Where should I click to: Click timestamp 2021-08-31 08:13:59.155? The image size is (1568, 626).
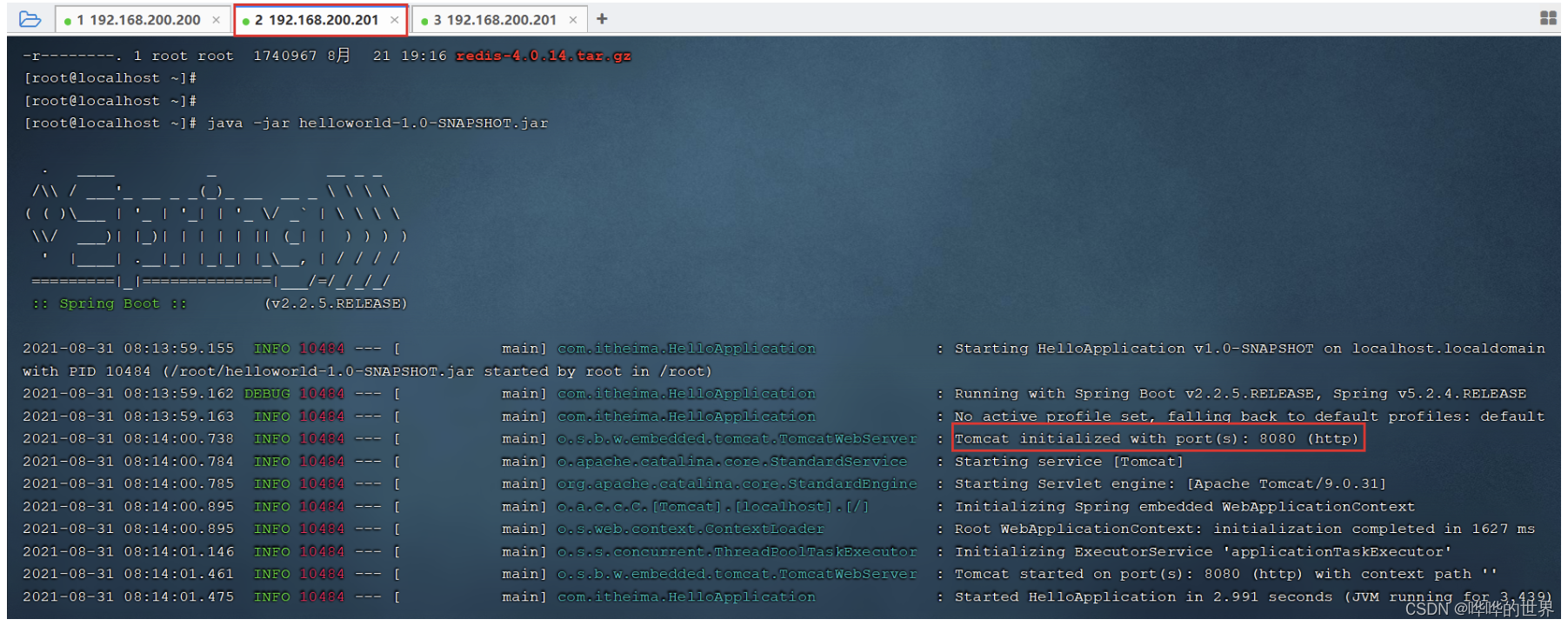[128, 348]
